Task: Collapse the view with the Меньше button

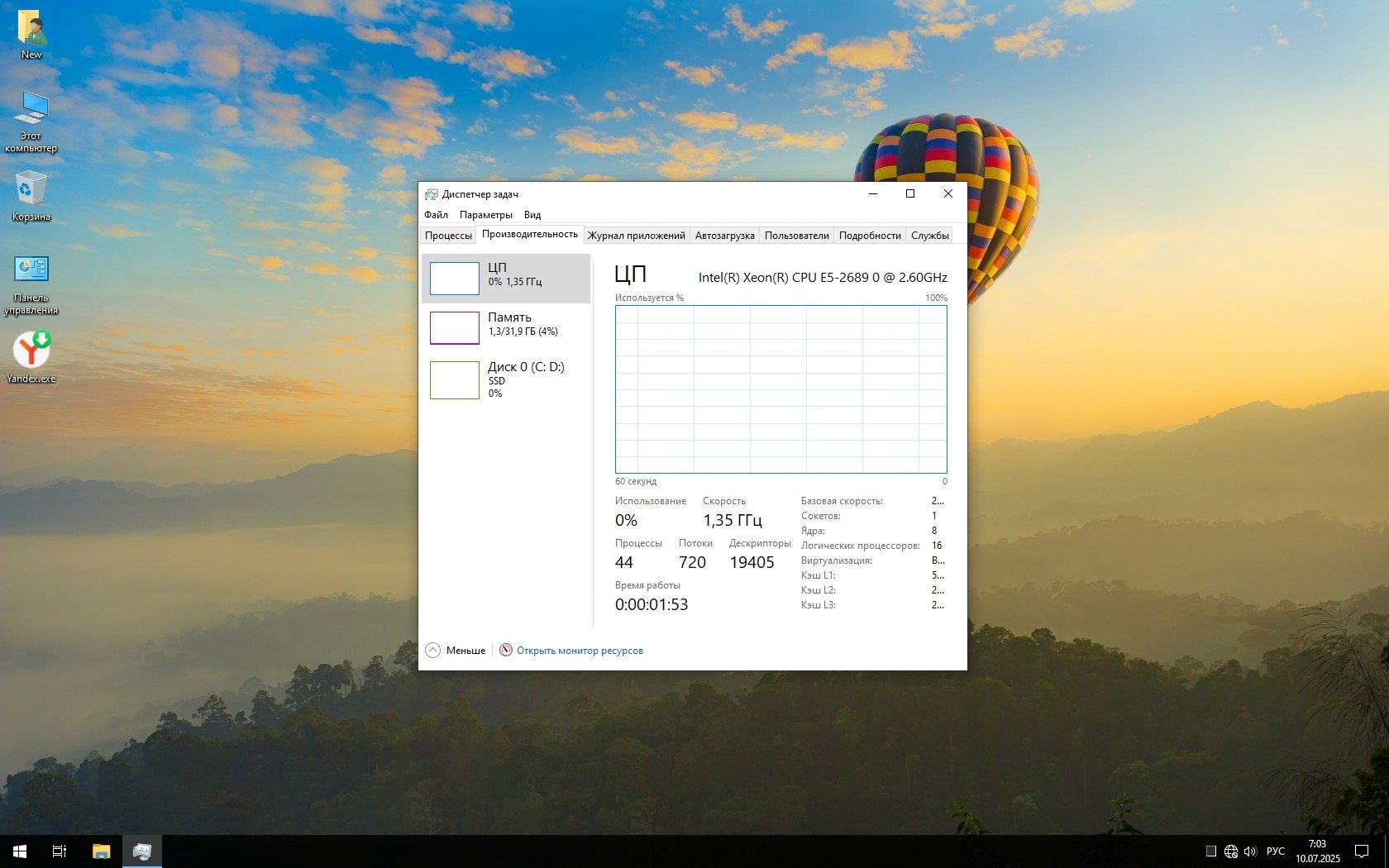Action: pyautogui.click(x=456, y=651)
